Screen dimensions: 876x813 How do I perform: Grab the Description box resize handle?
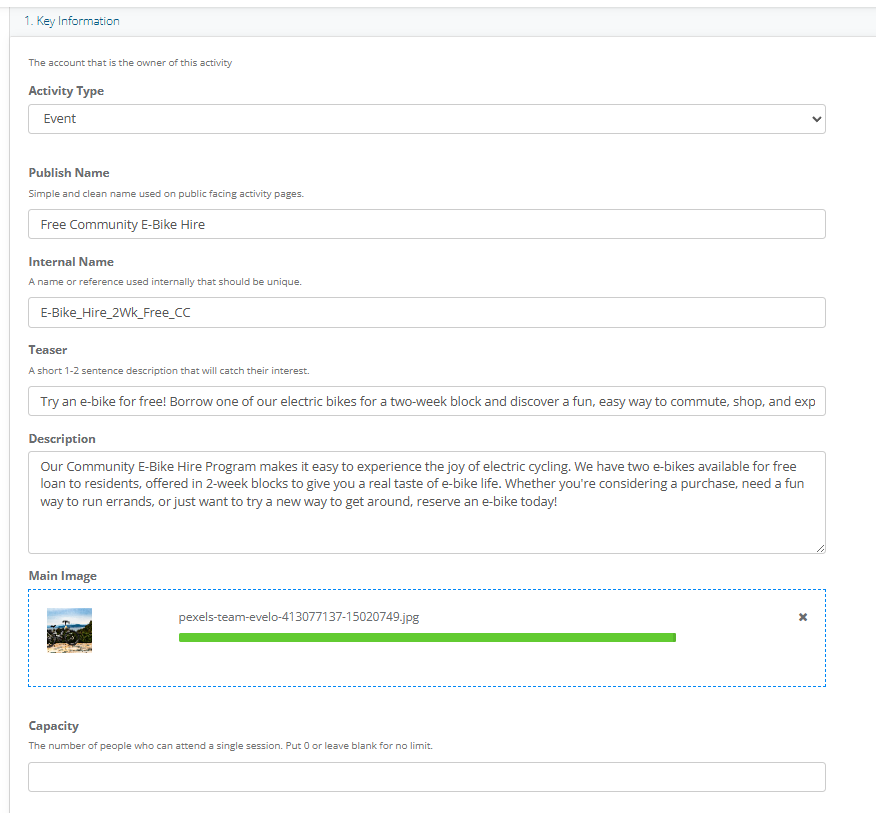click(x=820, y=548)
